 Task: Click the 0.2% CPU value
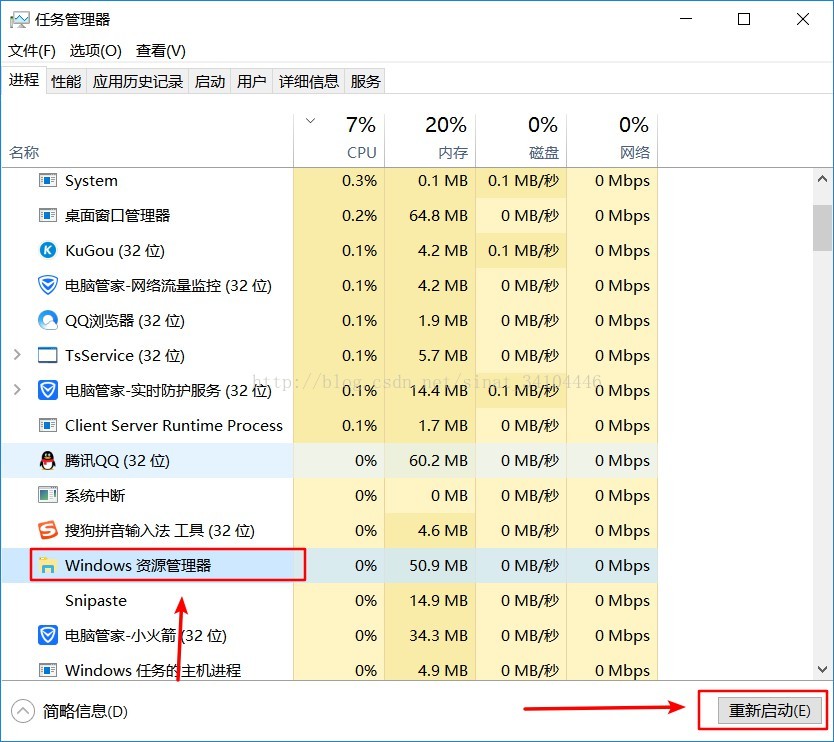coord(359,215)
